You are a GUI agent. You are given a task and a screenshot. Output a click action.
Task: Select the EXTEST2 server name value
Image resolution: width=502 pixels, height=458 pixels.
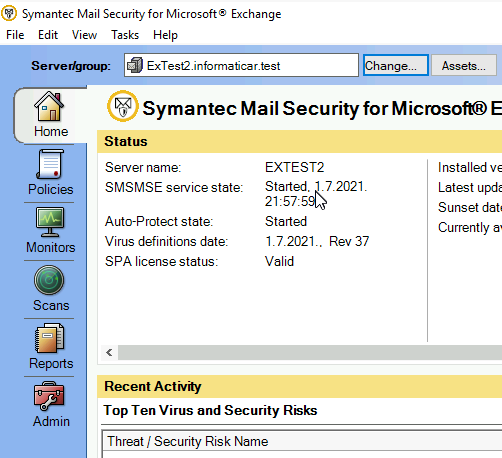pos(294,167)
